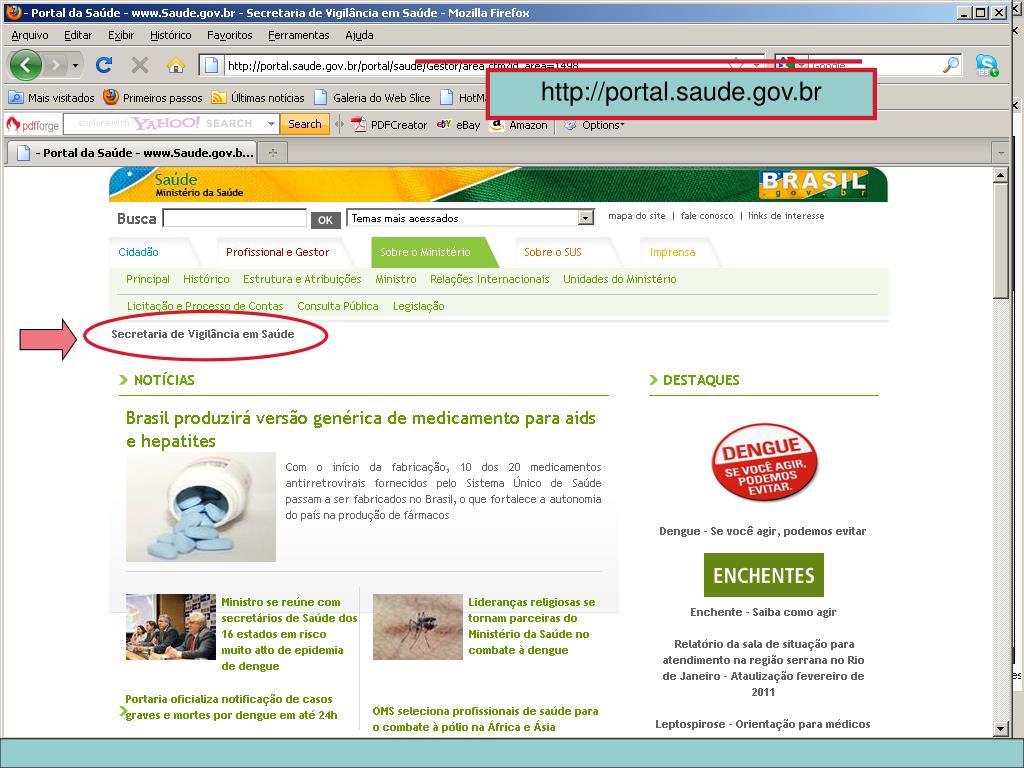Open the pdfforge logo button
1024x768 pixels.
point(33,124)
